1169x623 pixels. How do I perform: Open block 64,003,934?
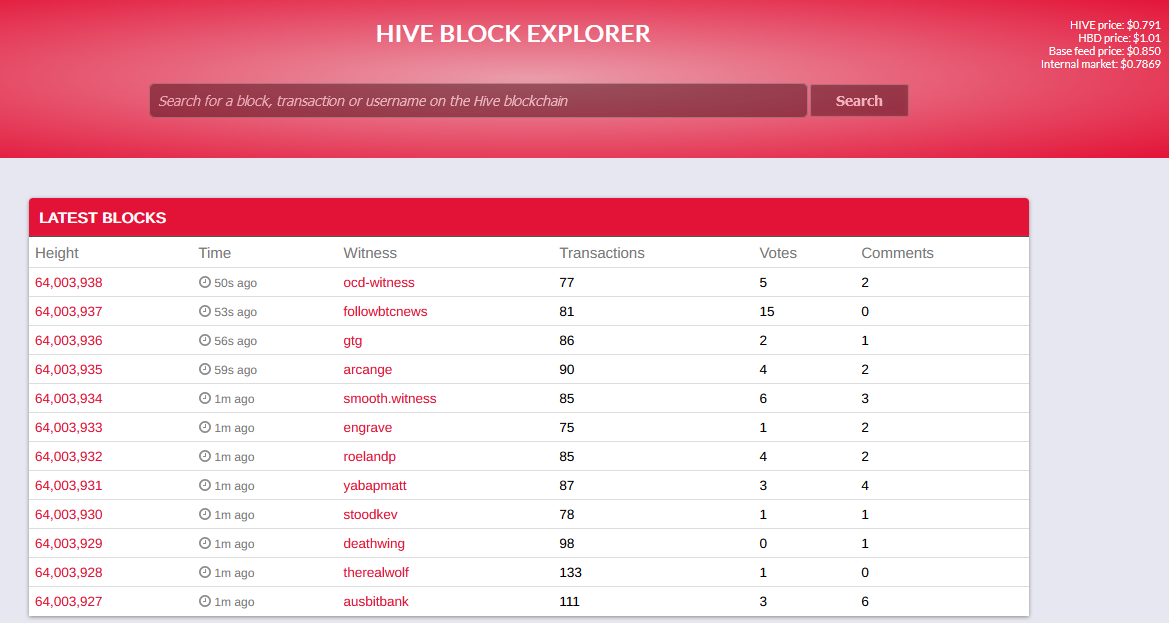coord(69,399)
